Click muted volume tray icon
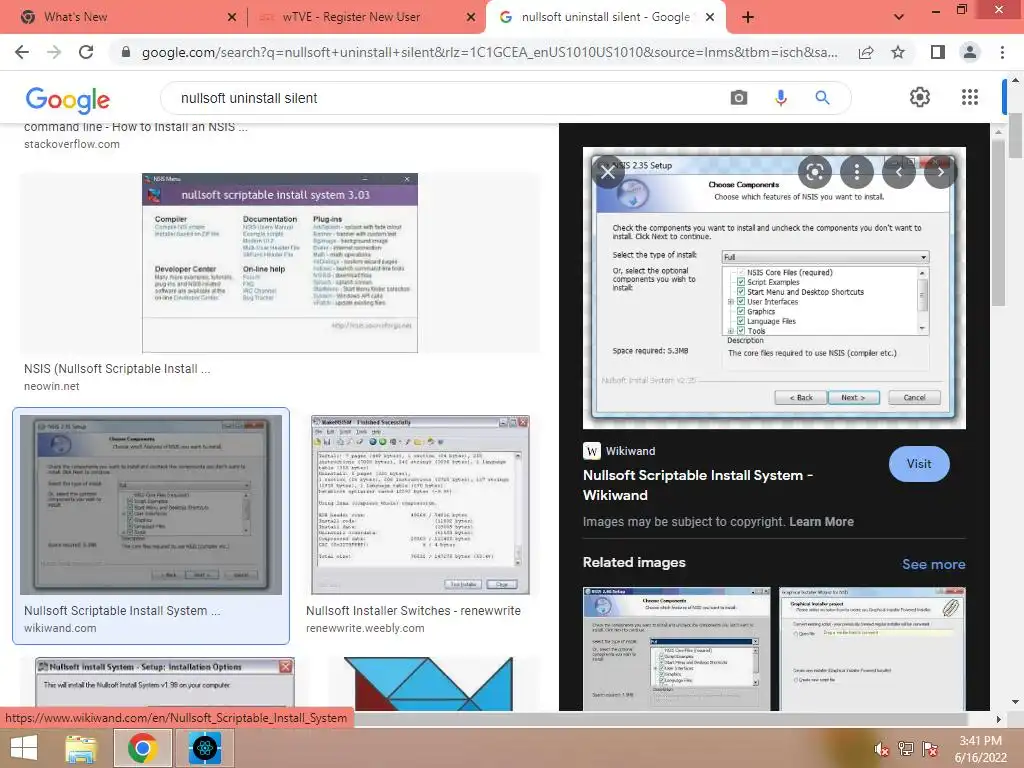Screen dimensions: 1024x768 tap(882, 749)
